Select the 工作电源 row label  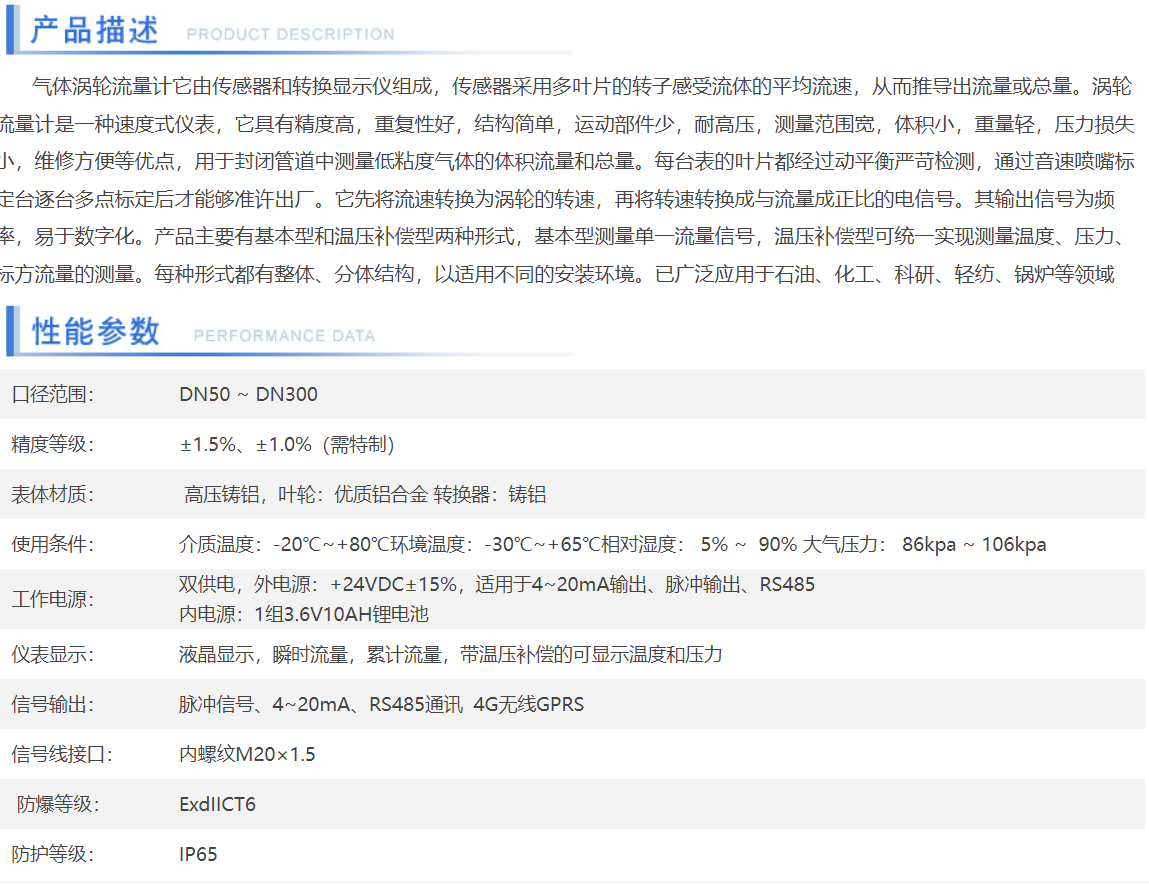tap(52, 599)
